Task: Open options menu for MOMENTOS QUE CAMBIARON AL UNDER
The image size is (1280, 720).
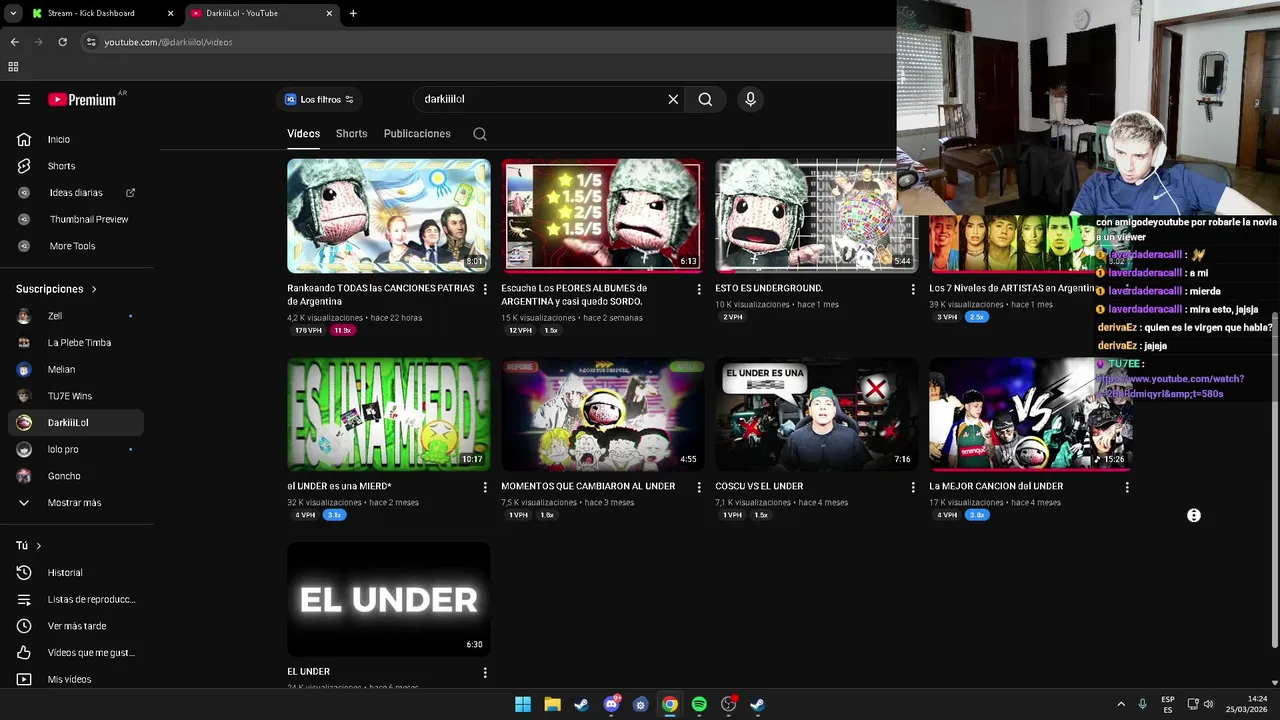Action: 699,487
